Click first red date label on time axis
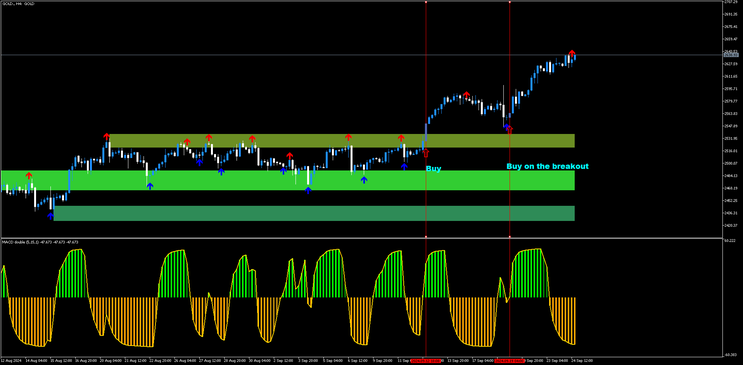 [426, 361]
